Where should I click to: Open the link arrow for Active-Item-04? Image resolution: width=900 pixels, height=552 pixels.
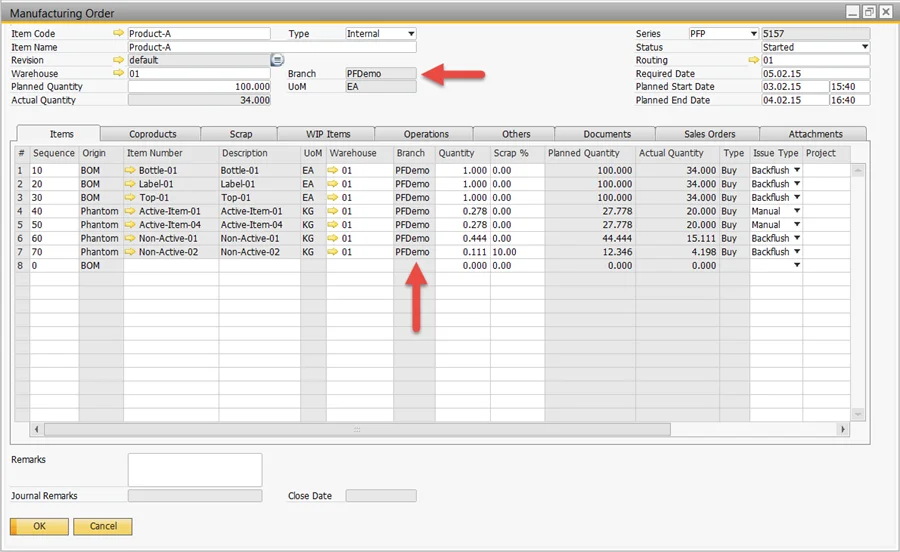(x=130, y=224)
